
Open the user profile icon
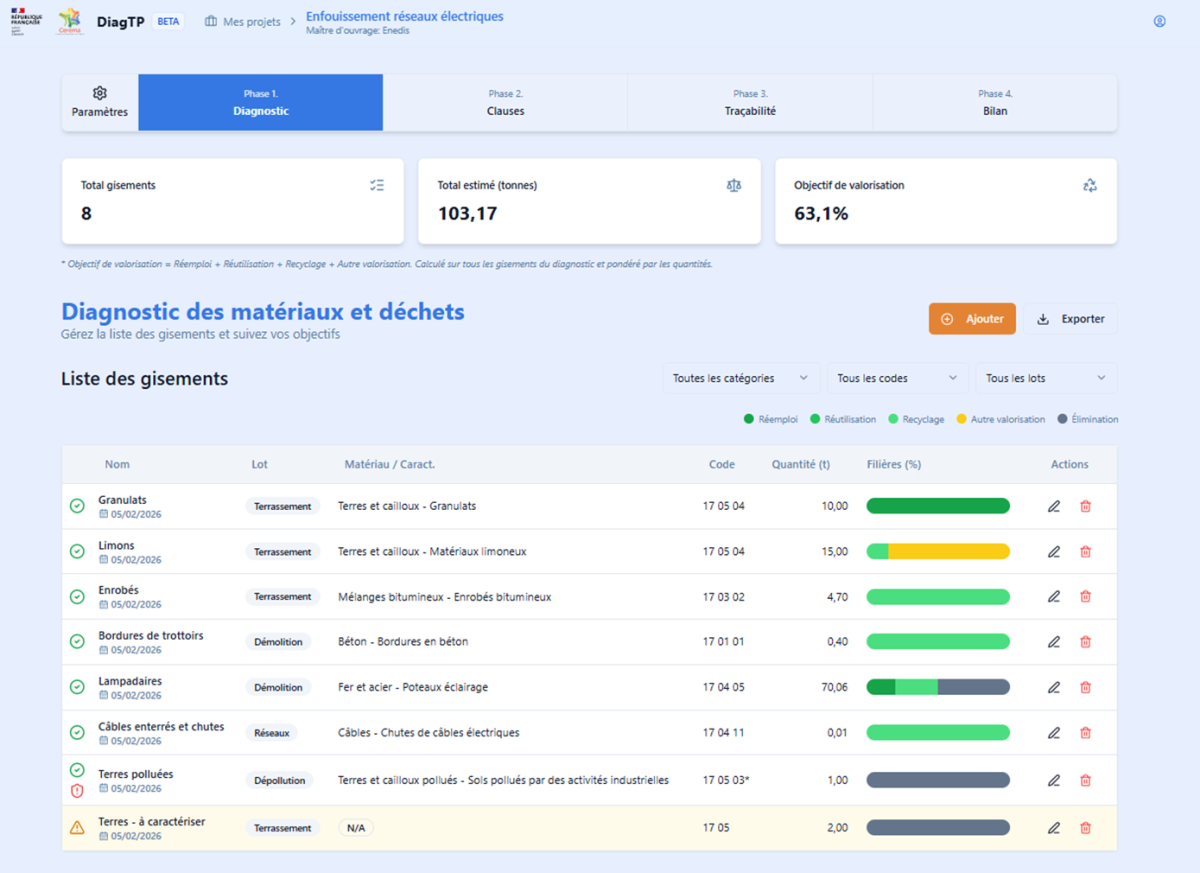point(1159,21)
